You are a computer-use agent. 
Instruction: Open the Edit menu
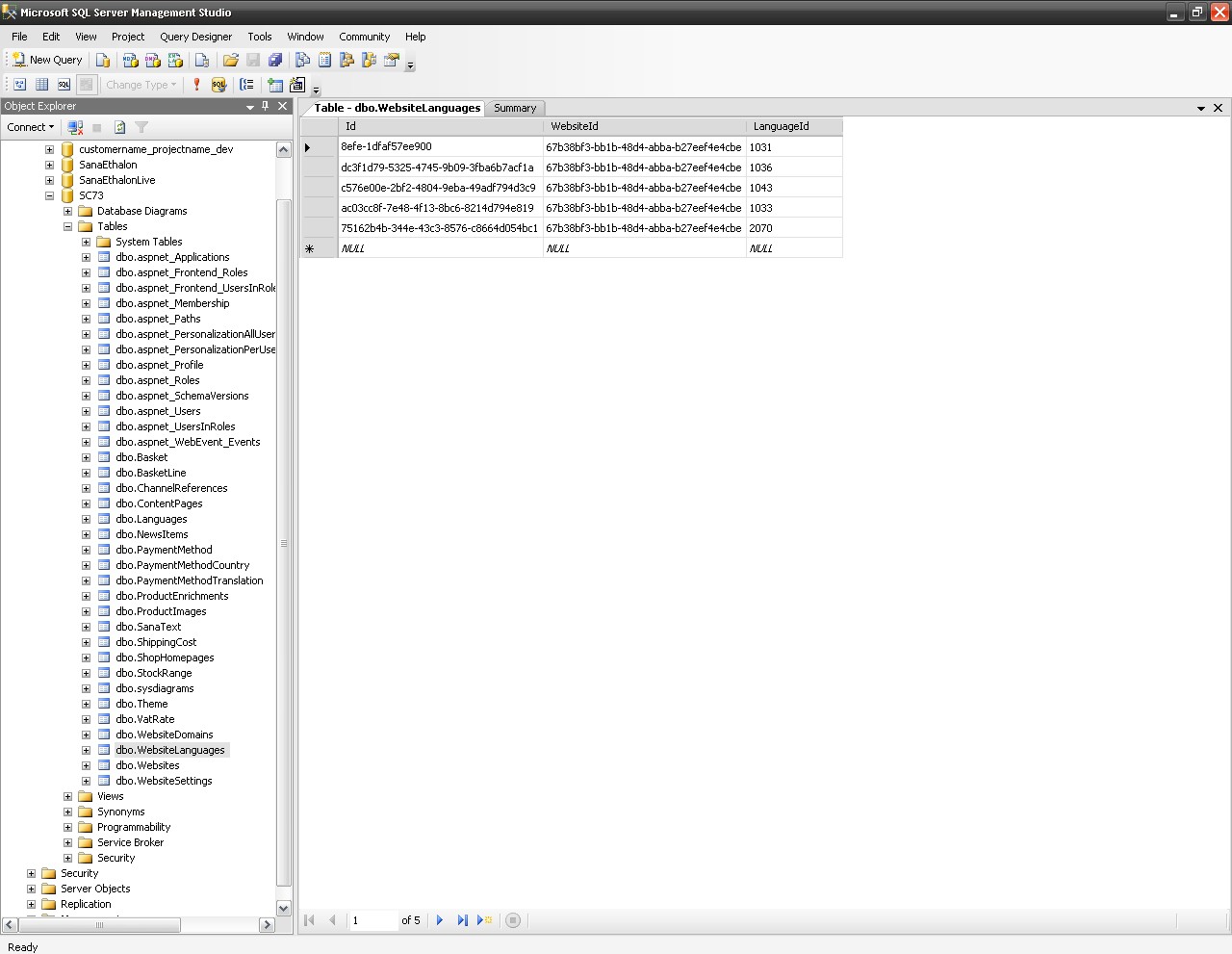(51, 37)
